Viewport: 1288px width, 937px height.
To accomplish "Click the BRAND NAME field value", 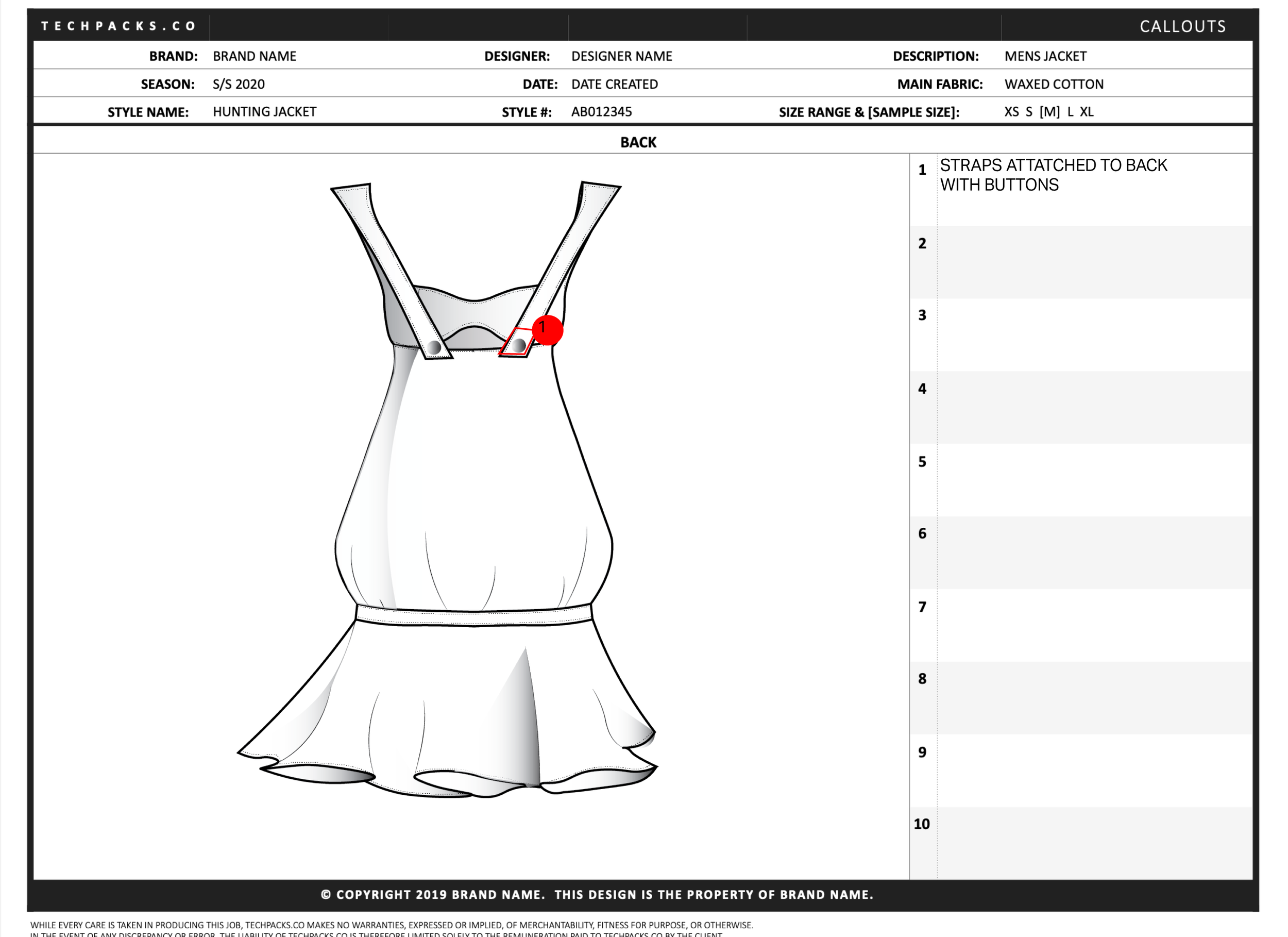I will click(255, 56).
